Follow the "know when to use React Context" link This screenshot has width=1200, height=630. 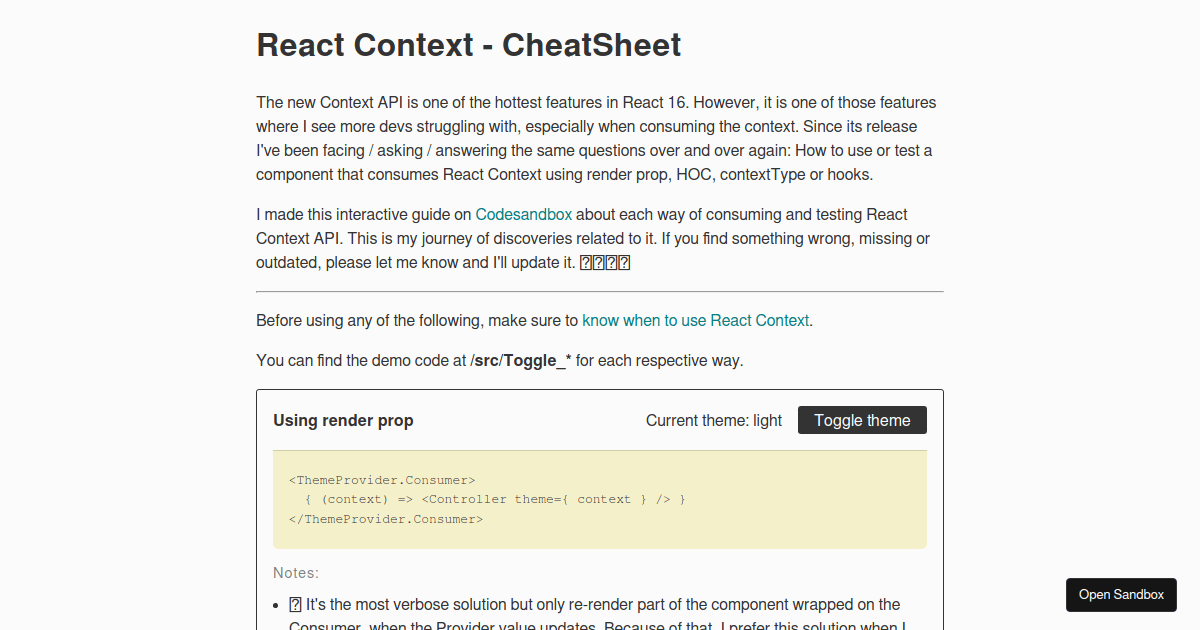[x=695, y=320]
